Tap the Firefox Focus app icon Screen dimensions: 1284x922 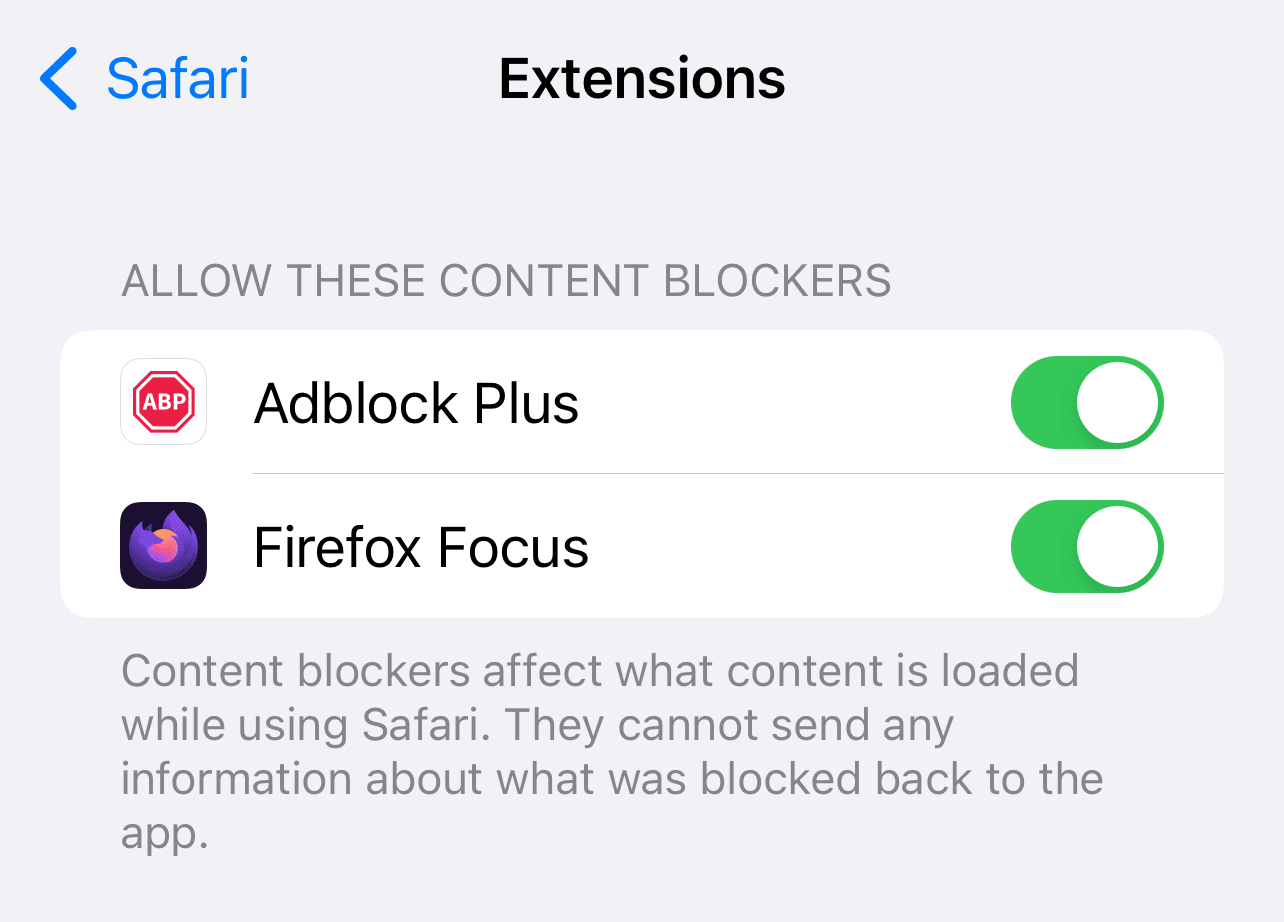pos(163,545)
